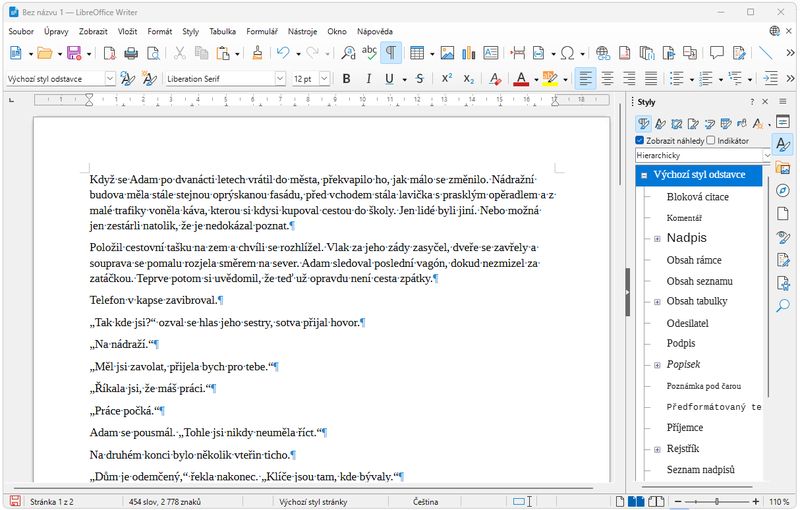Open the Soubor menu
Image resolution: width=800 pixels, height=510 pixels.
[21, 31]
